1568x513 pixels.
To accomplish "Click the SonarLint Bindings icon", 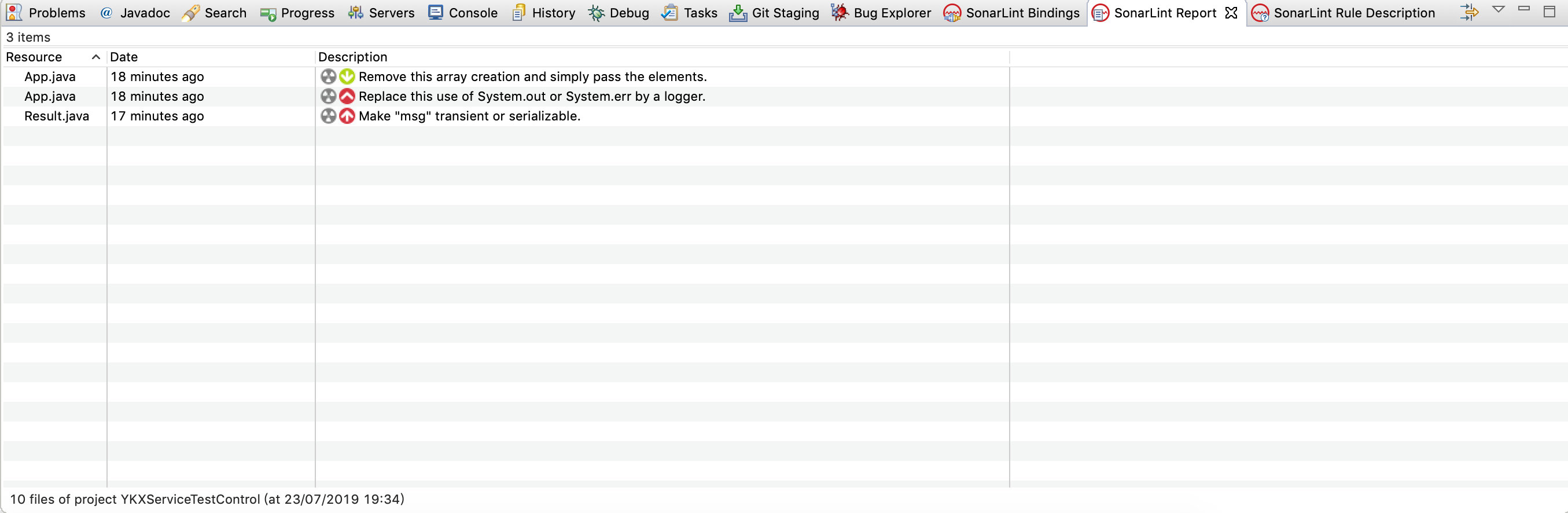I will tap(952, 13).
